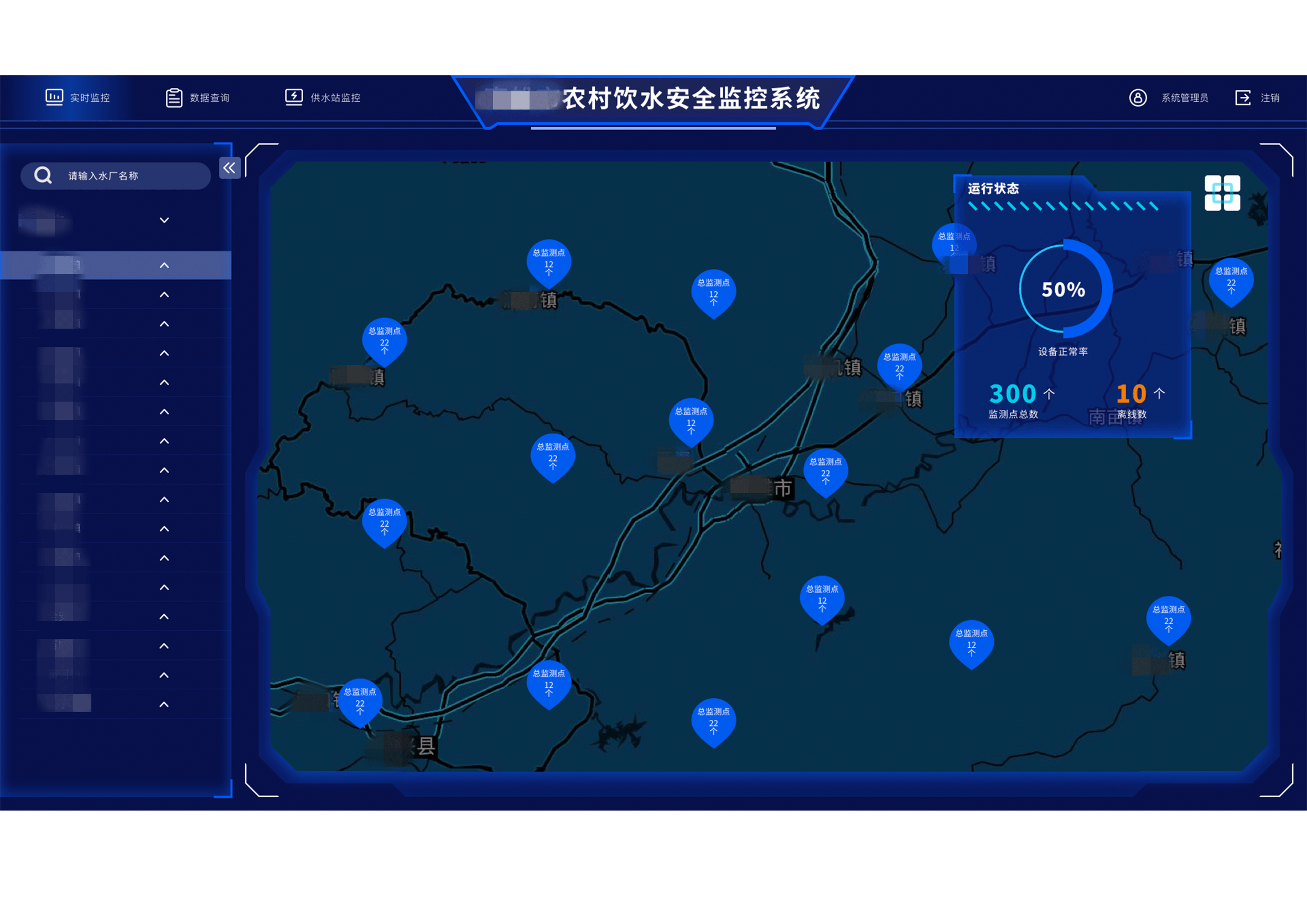
Task: Click the logout exit icon
Action: coord(1243,98)
